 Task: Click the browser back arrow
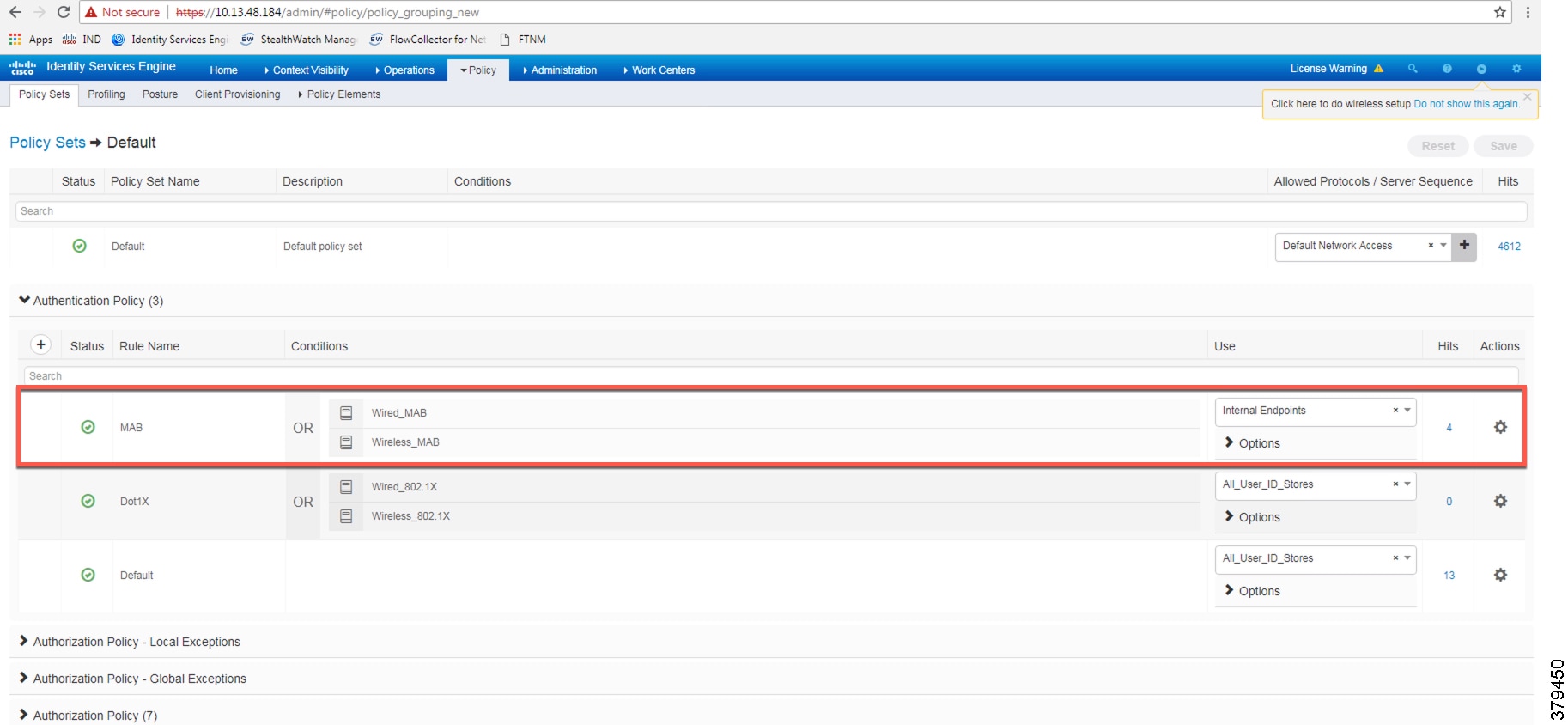[15, 12]
